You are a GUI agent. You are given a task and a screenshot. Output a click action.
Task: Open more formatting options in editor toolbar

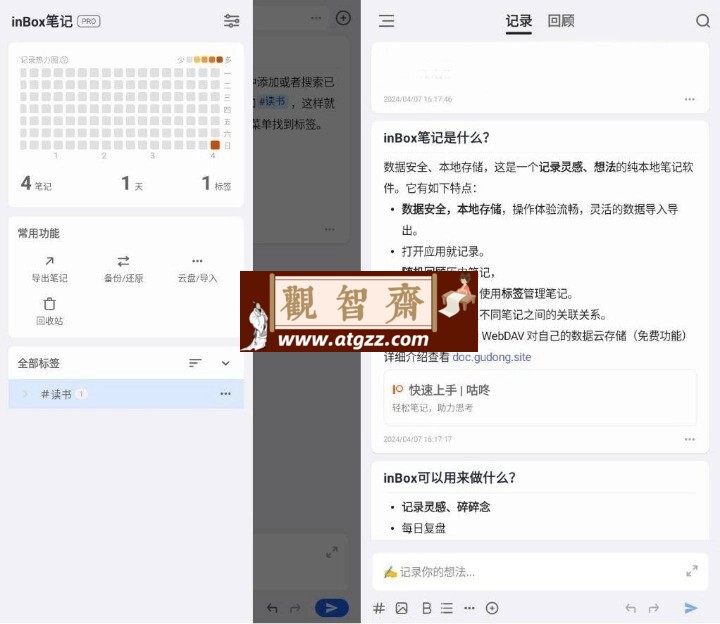[x=469, y=608]
